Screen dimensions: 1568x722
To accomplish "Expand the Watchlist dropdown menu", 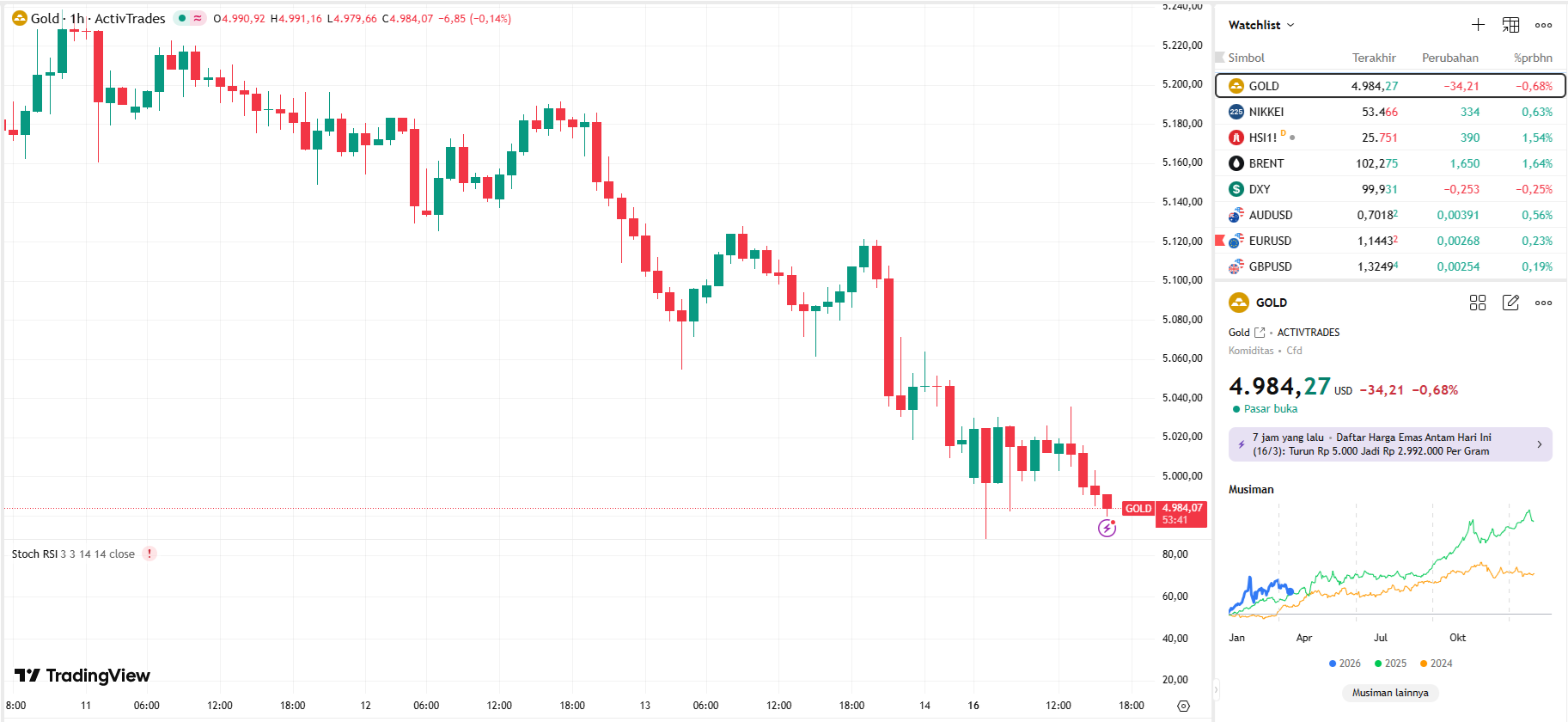I will pos(1261,25).
